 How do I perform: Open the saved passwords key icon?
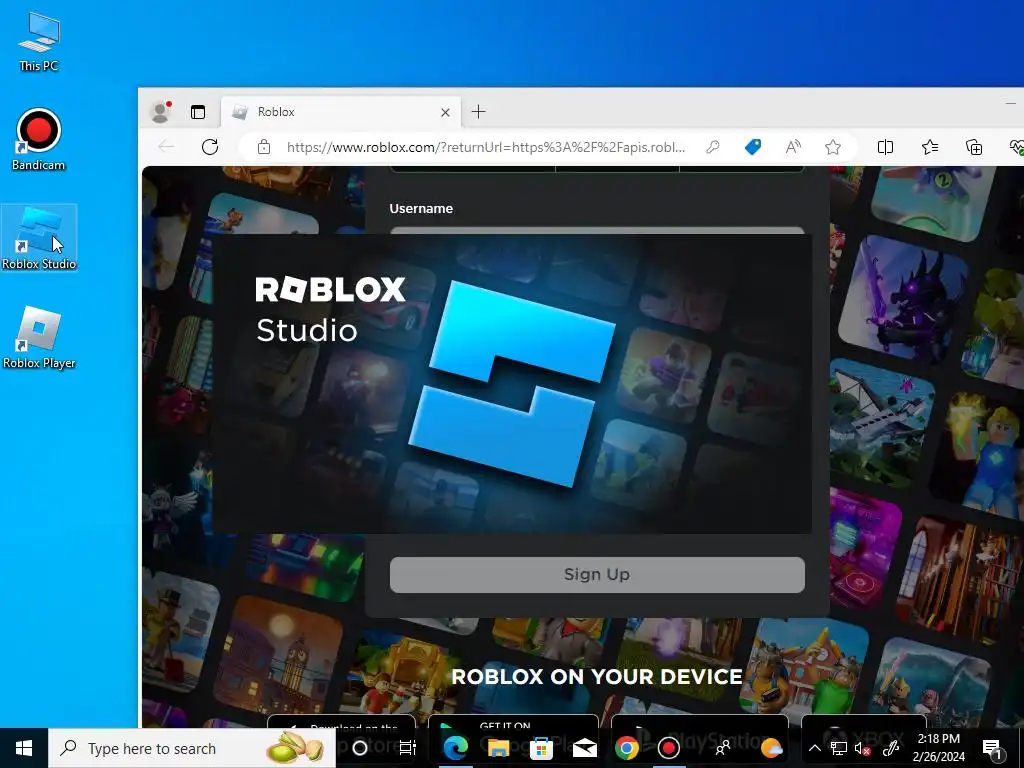[x=712, y=147]
